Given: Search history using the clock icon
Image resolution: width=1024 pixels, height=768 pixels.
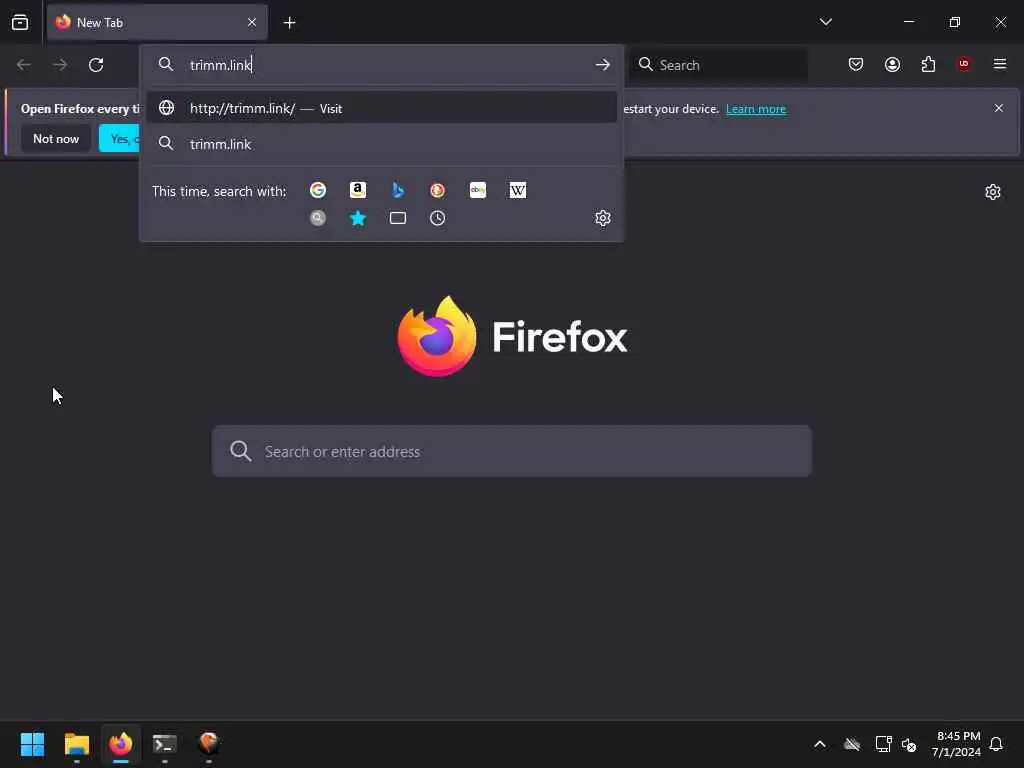Looking at the screenshot, I should [438, 218].
